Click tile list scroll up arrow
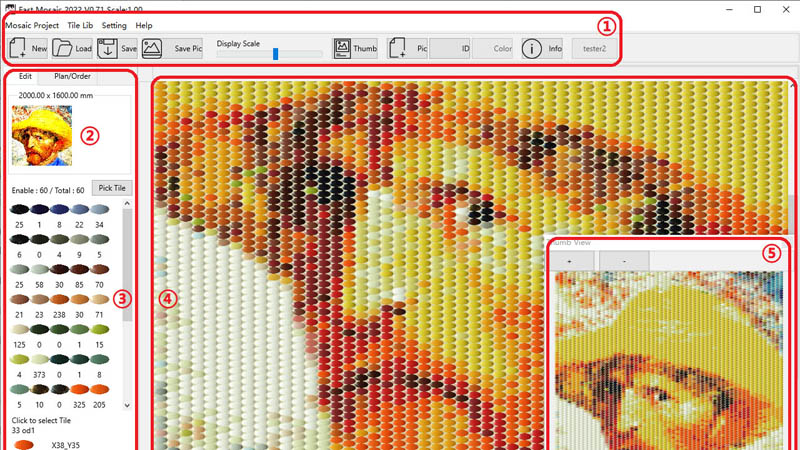Screen dimensions: 800x450 [127, 204]
